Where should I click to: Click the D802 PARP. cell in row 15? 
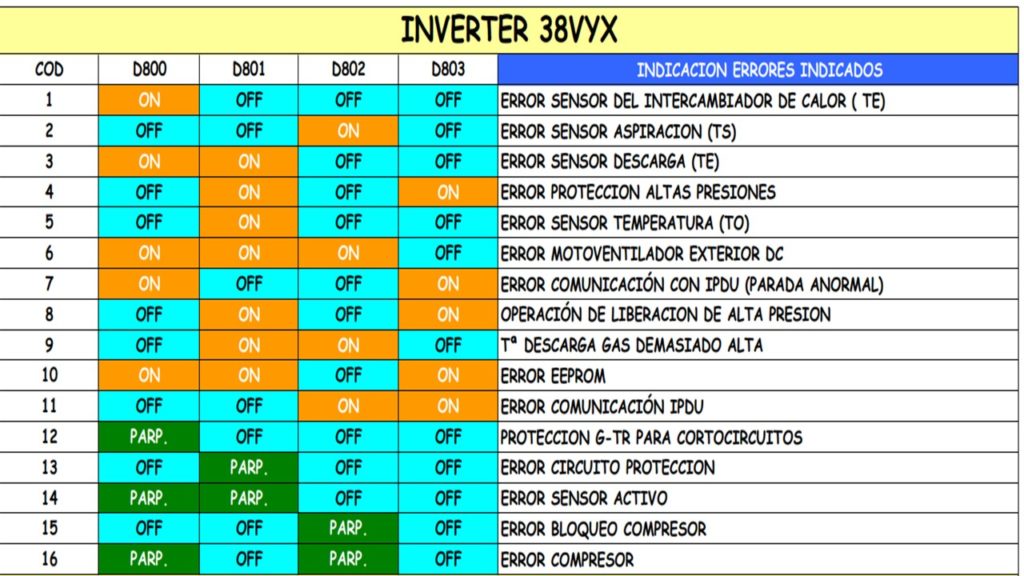click(x=348, y=528)
